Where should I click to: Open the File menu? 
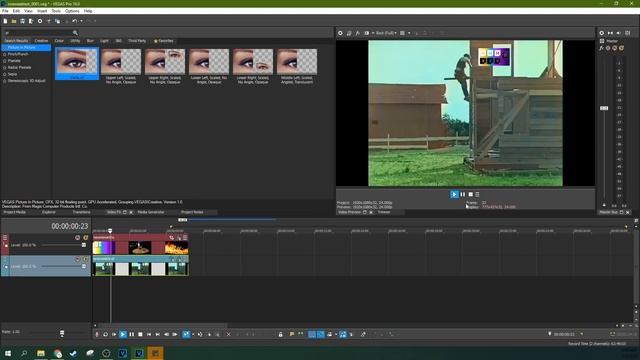pyautogui.click(x=5, y=11)
